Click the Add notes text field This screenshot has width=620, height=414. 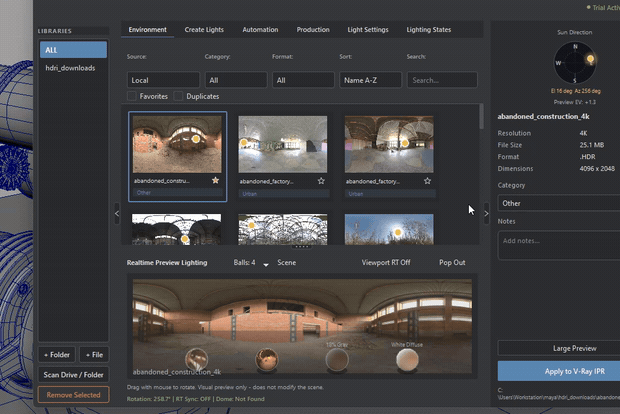559,246
